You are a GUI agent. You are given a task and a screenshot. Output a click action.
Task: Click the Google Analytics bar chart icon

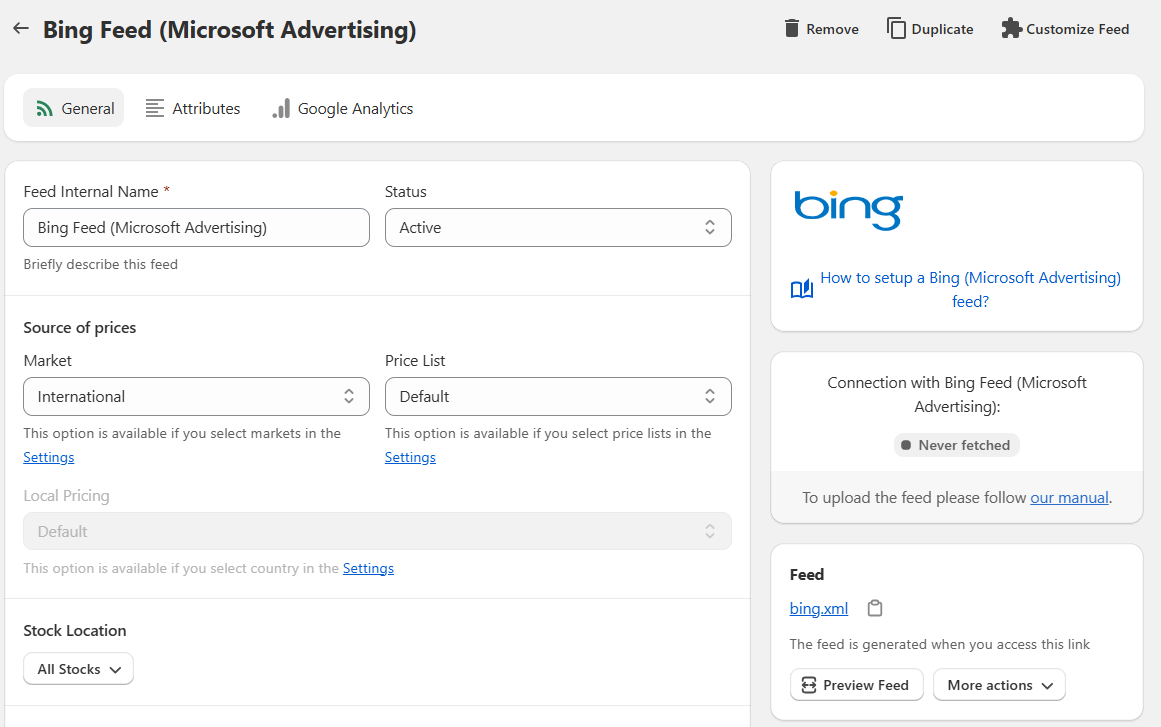click(x=281, y=109)
